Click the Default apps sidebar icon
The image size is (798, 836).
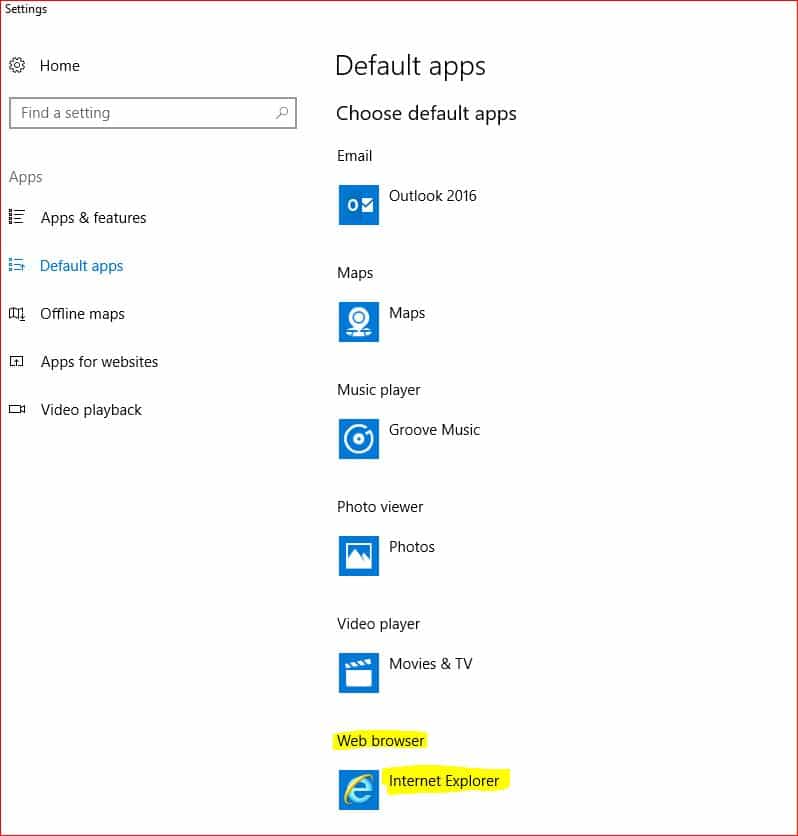coord(17,265)
